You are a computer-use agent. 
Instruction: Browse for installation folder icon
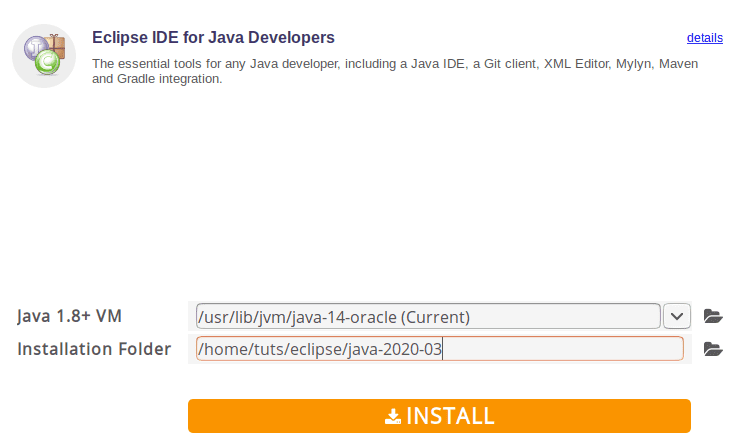click(x=713, y=349)
